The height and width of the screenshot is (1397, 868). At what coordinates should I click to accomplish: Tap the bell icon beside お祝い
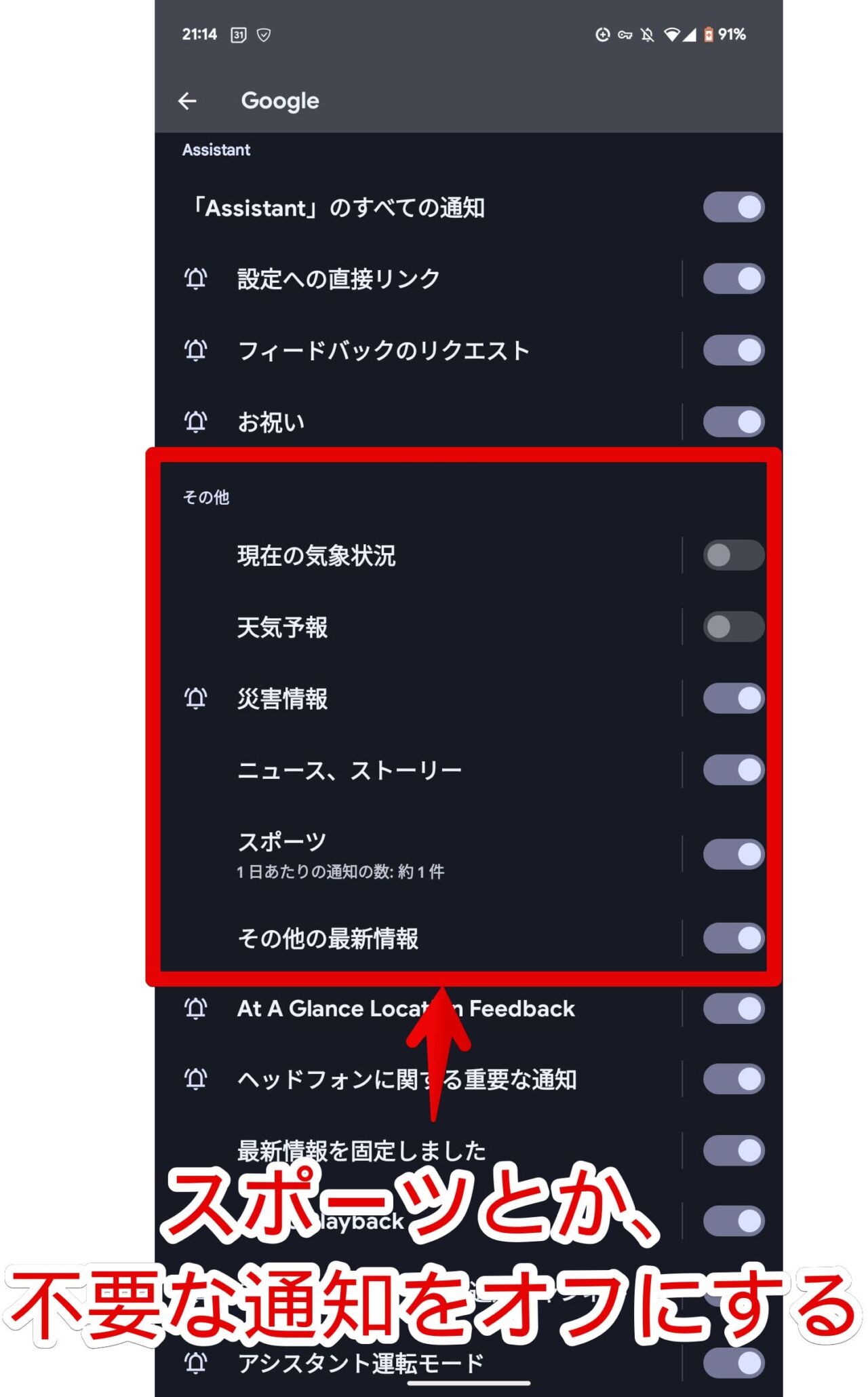coord(195,422)
